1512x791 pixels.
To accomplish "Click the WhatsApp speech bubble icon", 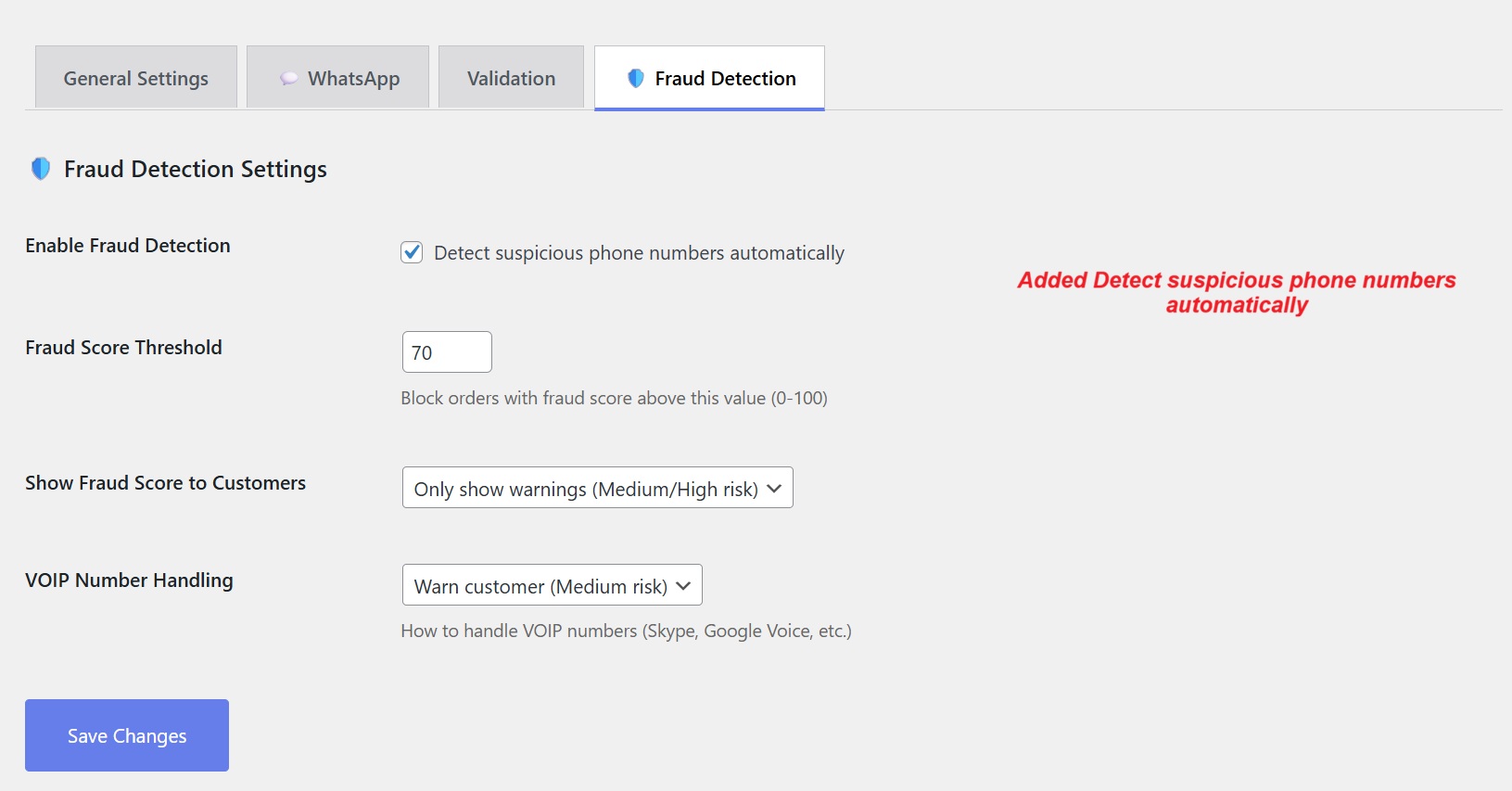I will click(289, 79).
